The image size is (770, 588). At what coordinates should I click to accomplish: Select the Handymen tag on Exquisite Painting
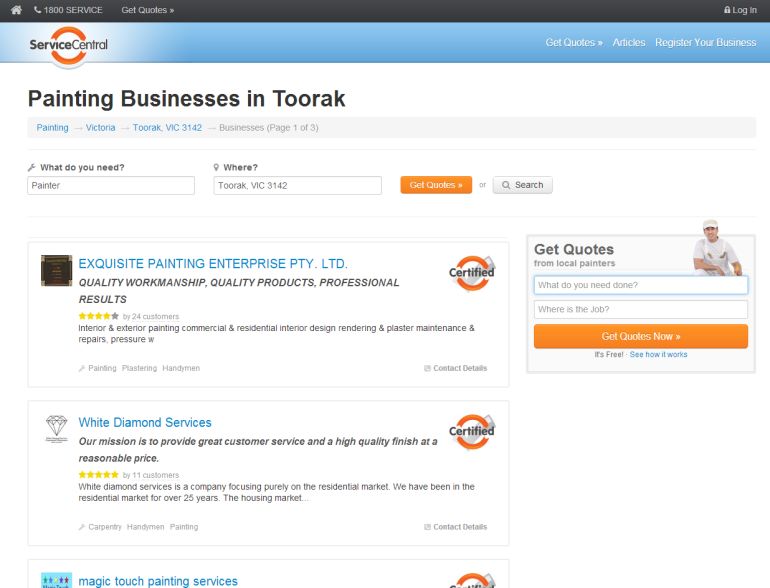click(x=181, y=368)
